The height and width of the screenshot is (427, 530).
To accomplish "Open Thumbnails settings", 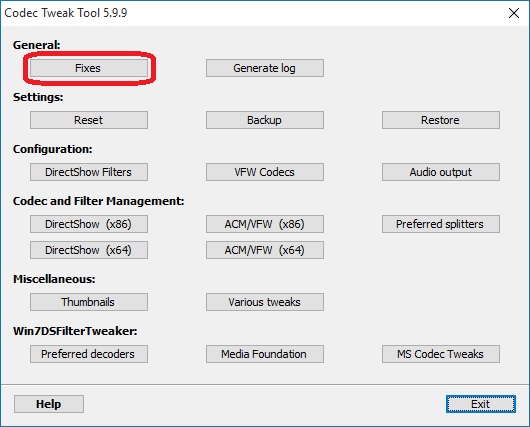I will point(89,302).
